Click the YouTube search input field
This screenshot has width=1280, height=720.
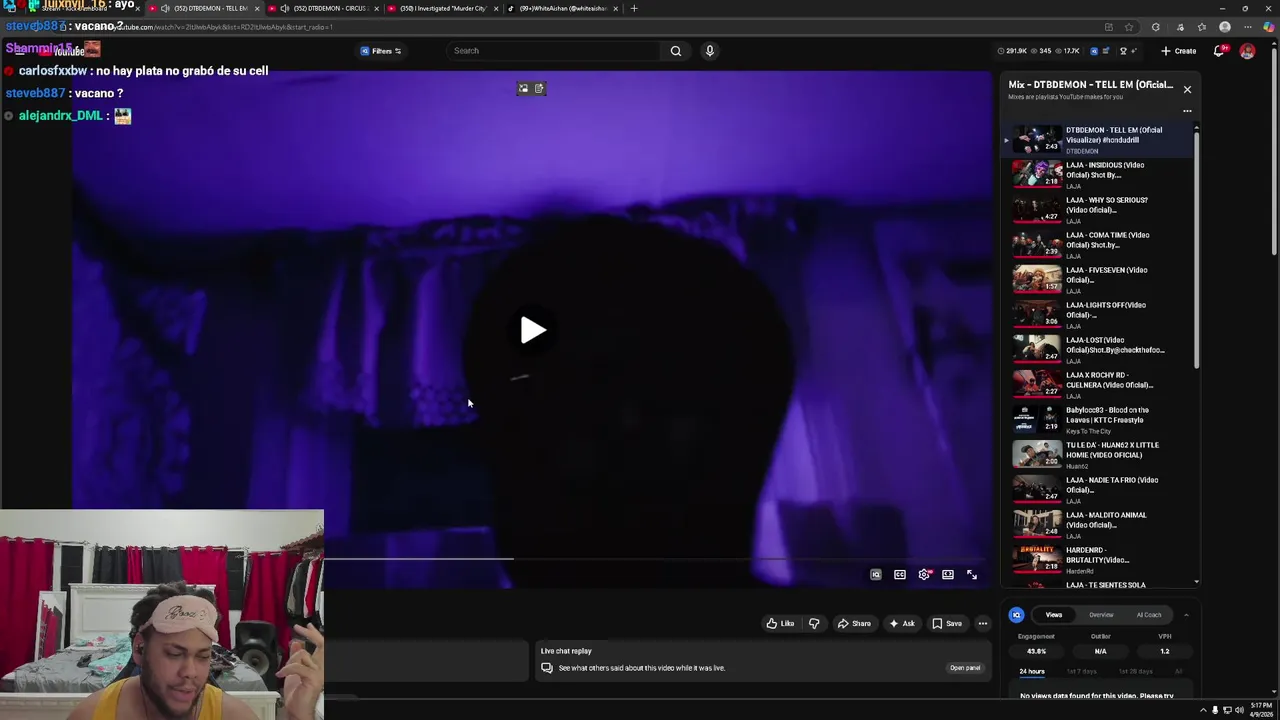(555, 51)
